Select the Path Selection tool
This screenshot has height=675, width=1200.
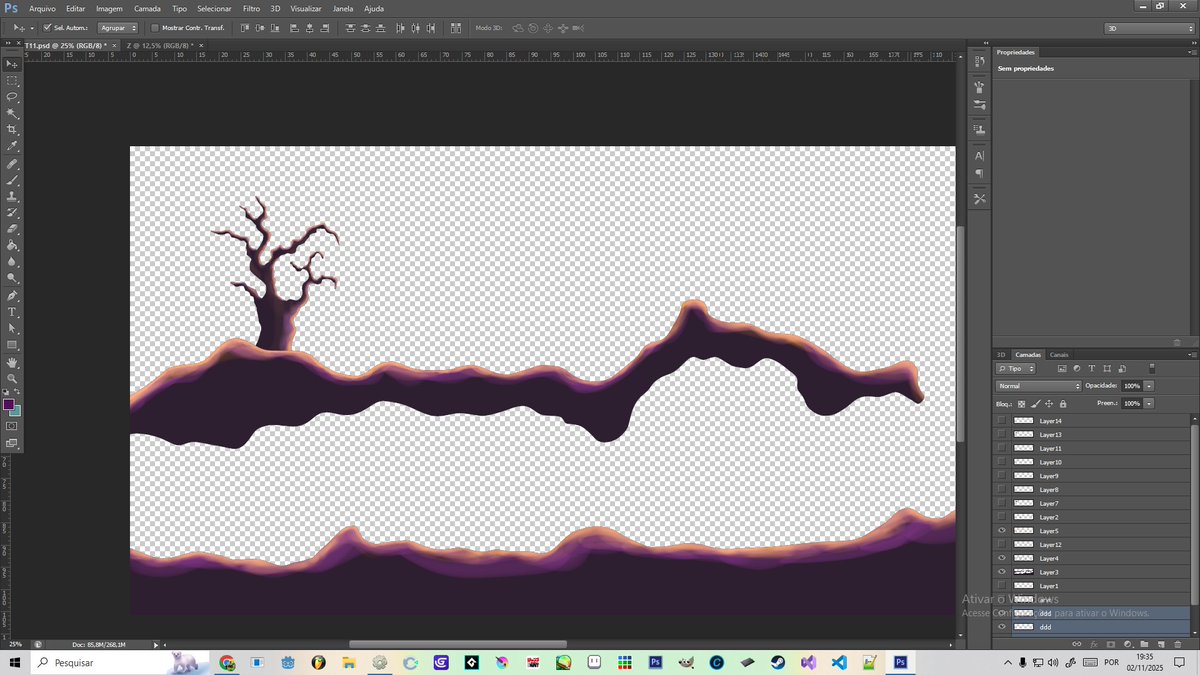(13, 329)
